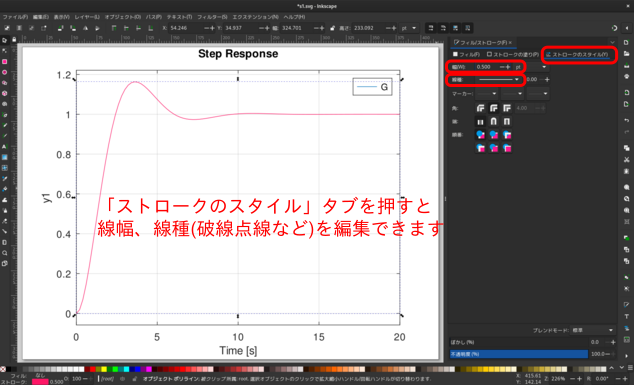Click Print icon in command bar
This screenshot has height=385, width=634.
626,76
